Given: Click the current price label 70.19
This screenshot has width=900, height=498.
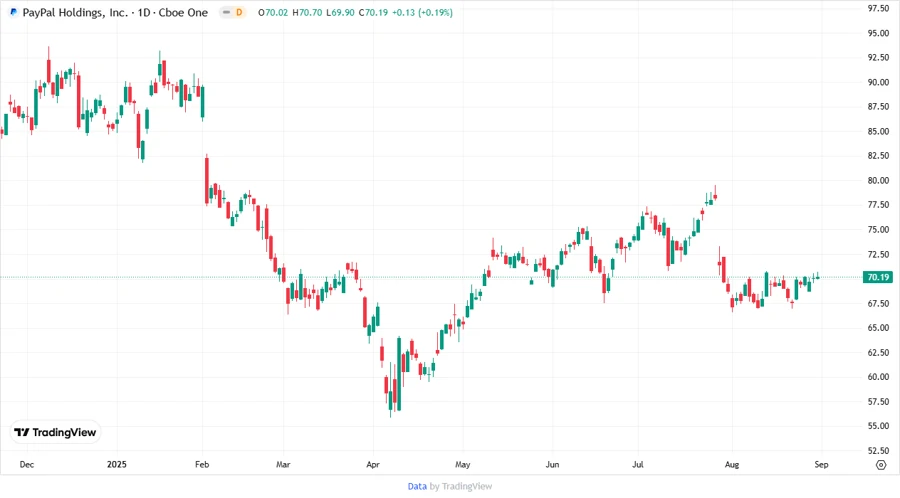Looking at the screenshot, I should tap(878, 277).
